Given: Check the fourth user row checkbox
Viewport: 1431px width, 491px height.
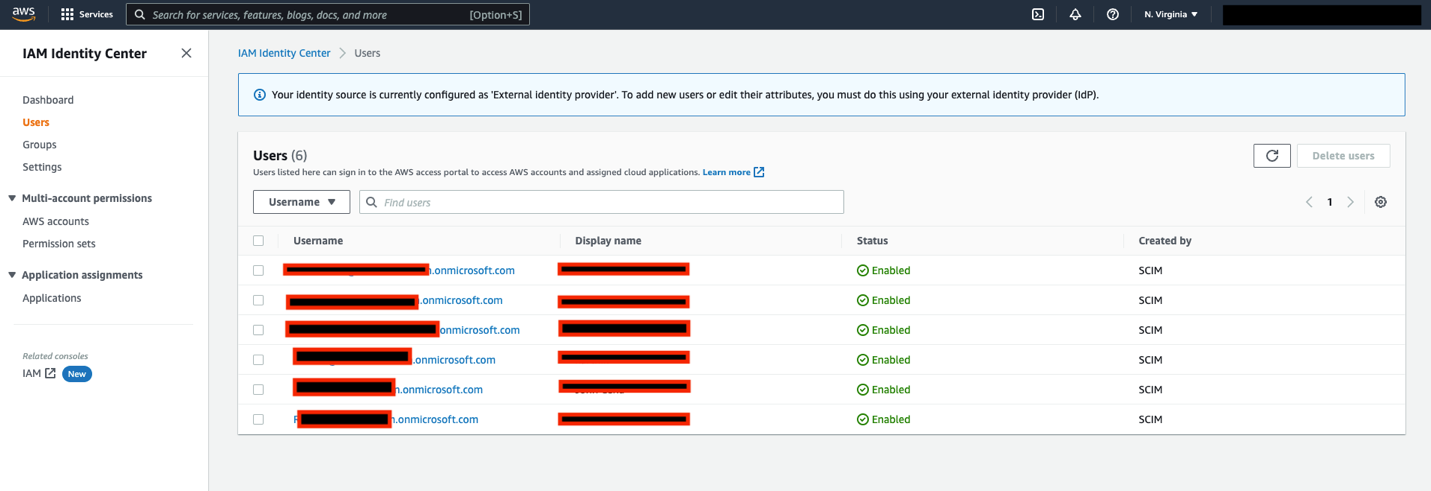Looking at the screenshot, I should 258,360.
